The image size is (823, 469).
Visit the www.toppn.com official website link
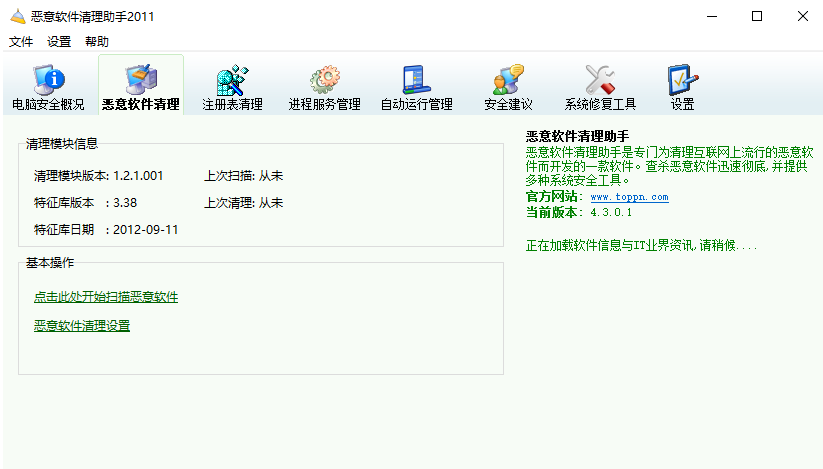point(629,197)
